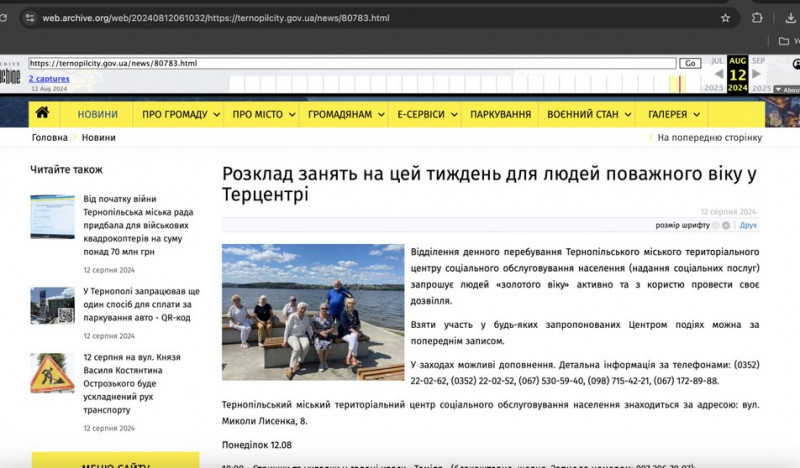Click Читайте також sidebar heading

(66, 169)
